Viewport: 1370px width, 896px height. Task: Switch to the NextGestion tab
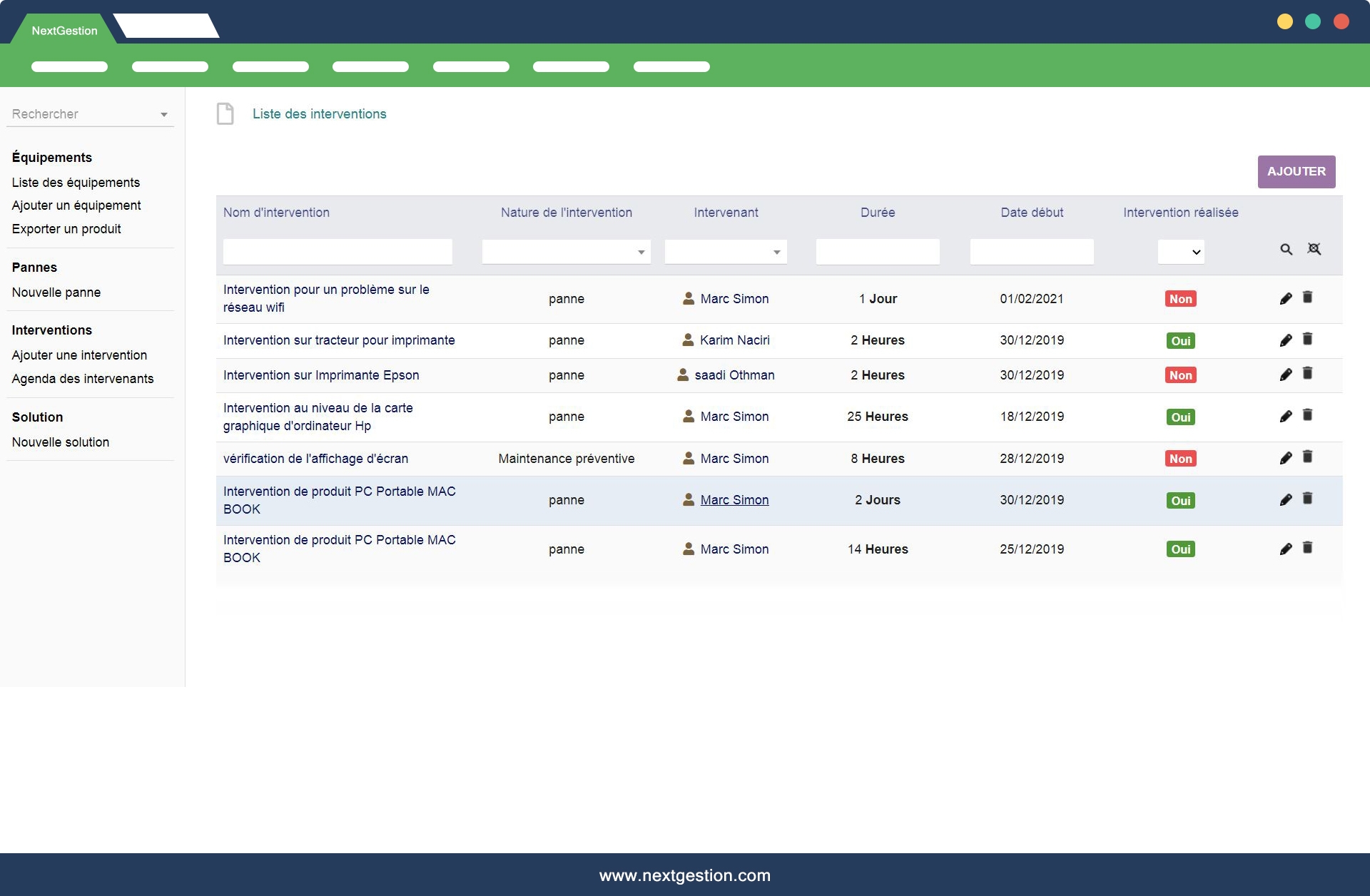tap(64, 31)
